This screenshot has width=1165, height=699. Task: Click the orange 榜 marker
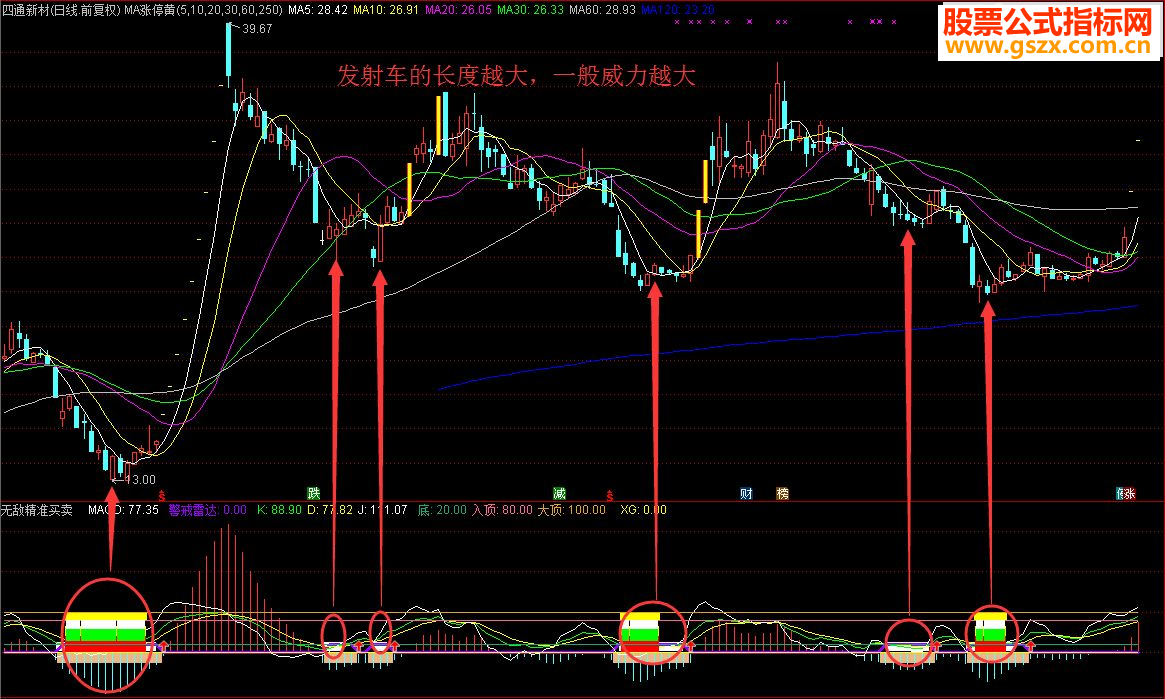(782, 493)
